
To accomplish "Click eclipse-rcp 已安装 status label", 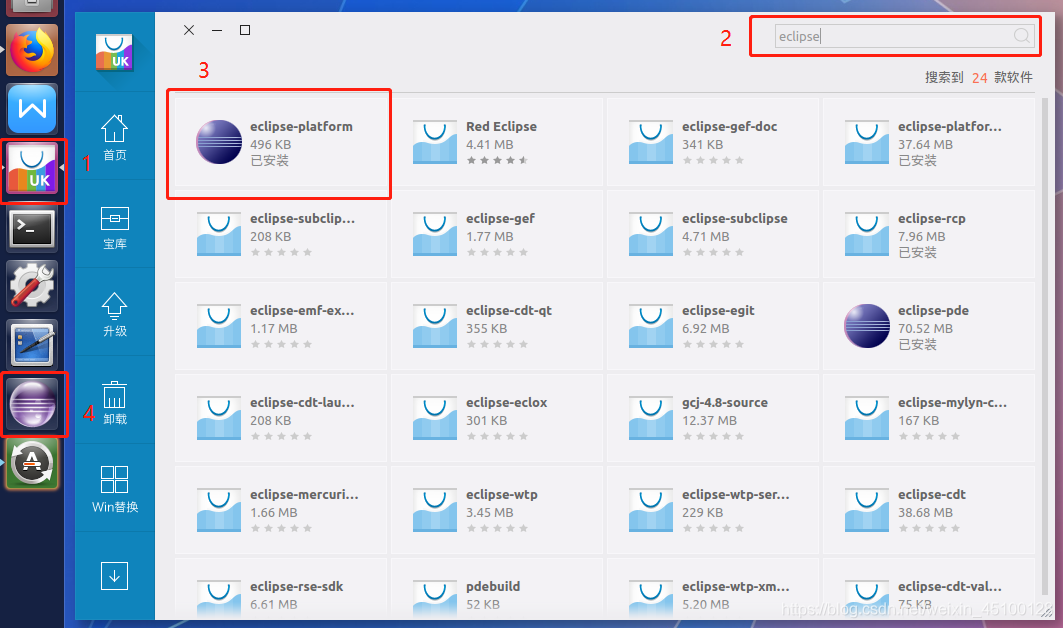I will [917, 252].
